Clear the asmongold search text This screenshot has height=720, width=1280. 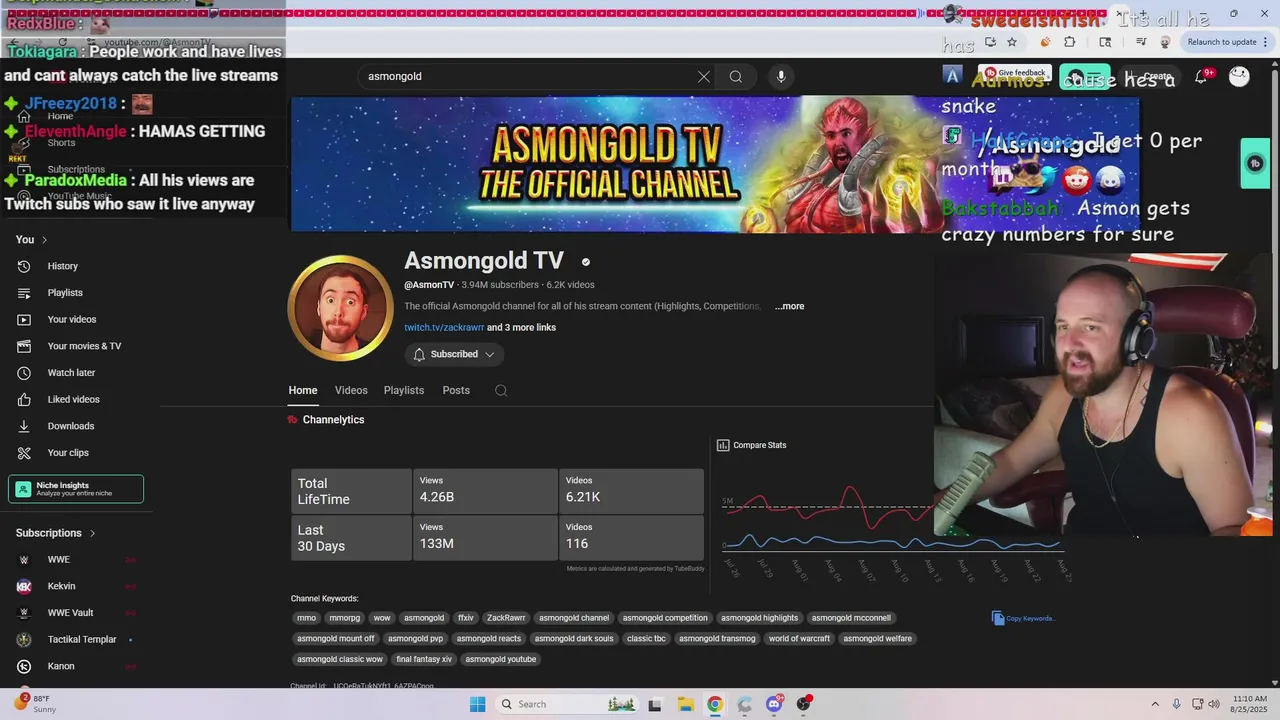[704, 76]
